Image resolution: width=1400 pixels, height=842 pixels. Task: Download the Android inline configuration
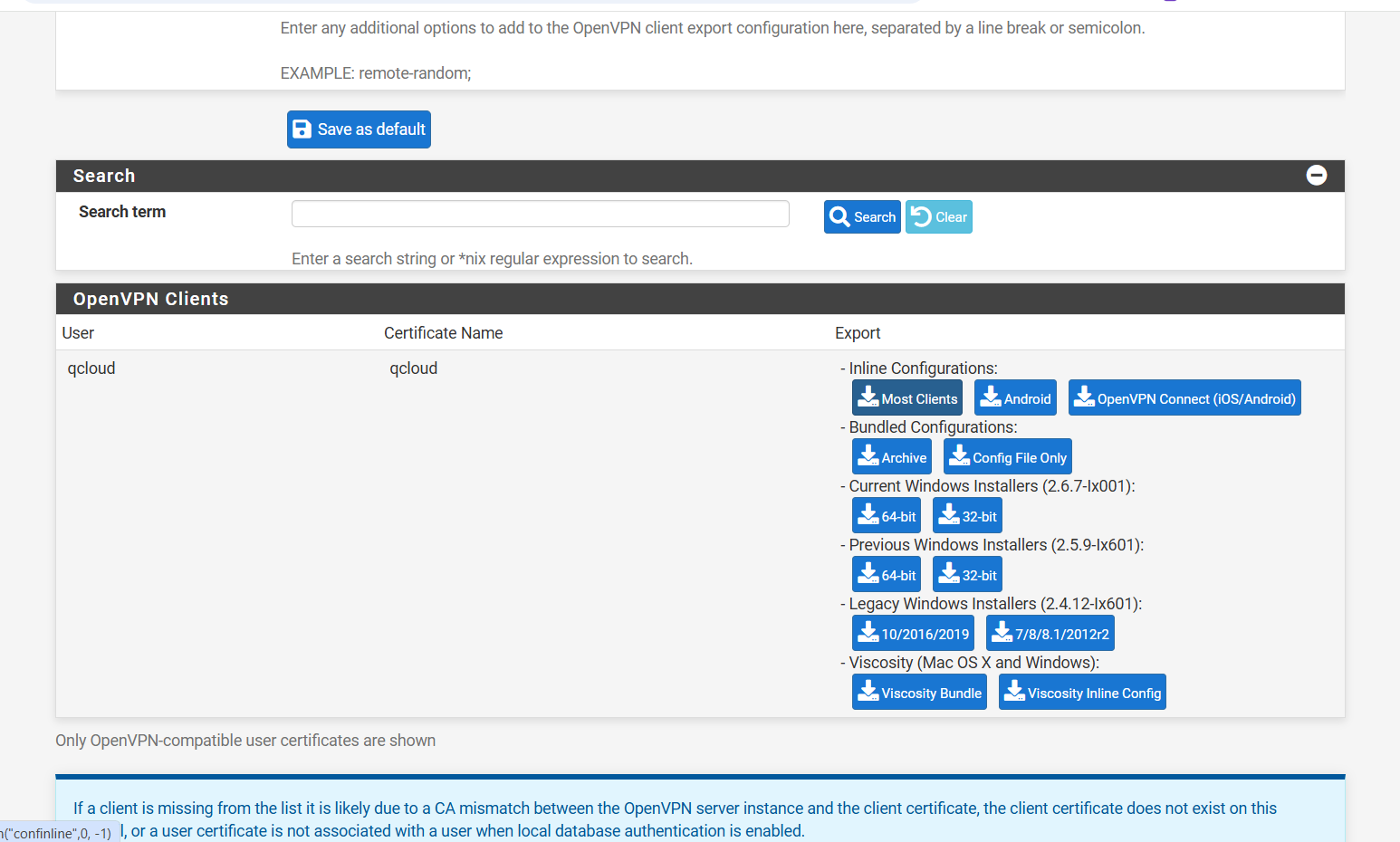[1015, 398]
